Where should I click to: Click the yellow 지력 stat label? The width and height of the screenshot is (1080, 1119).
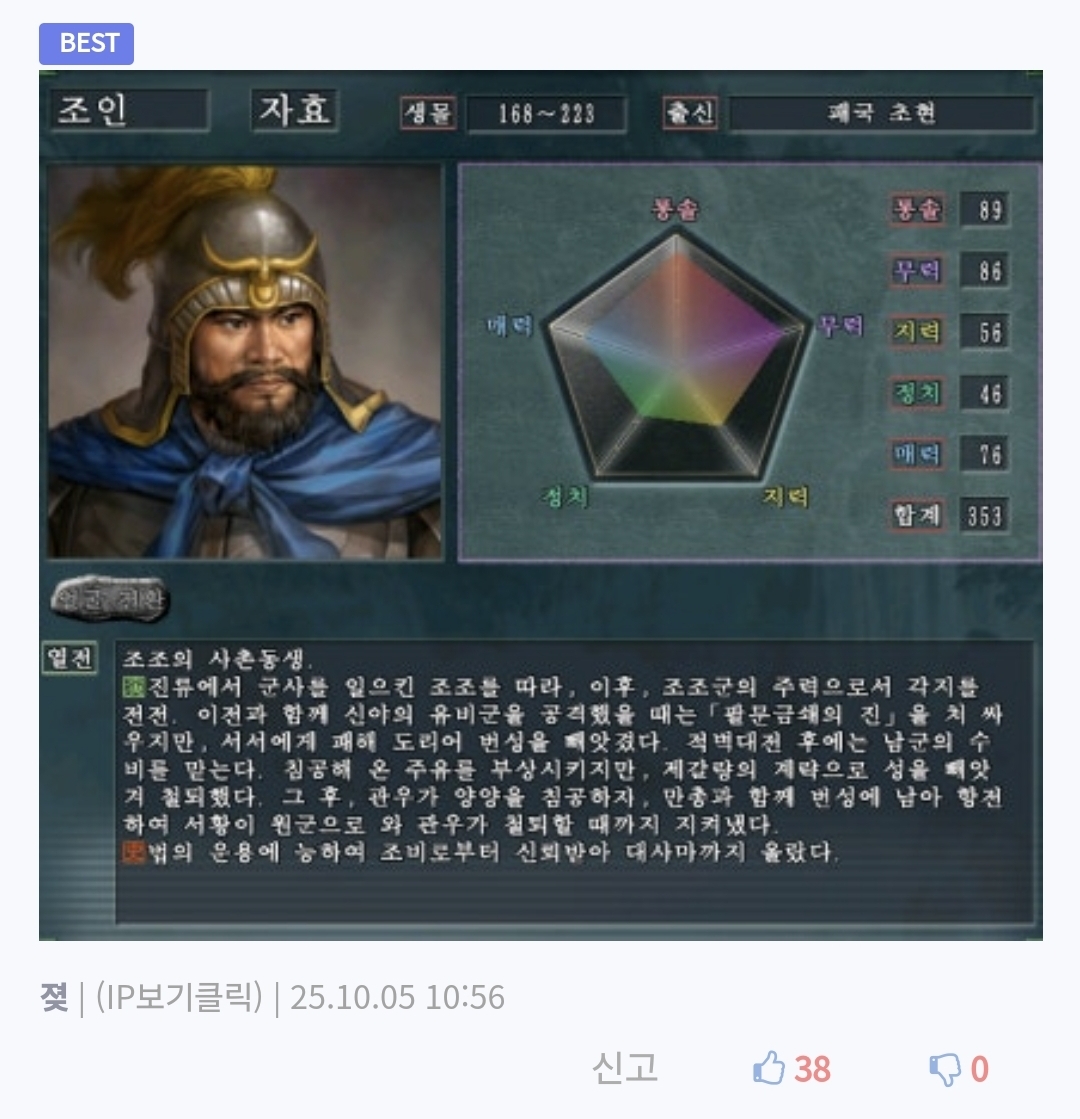(917, 332)
